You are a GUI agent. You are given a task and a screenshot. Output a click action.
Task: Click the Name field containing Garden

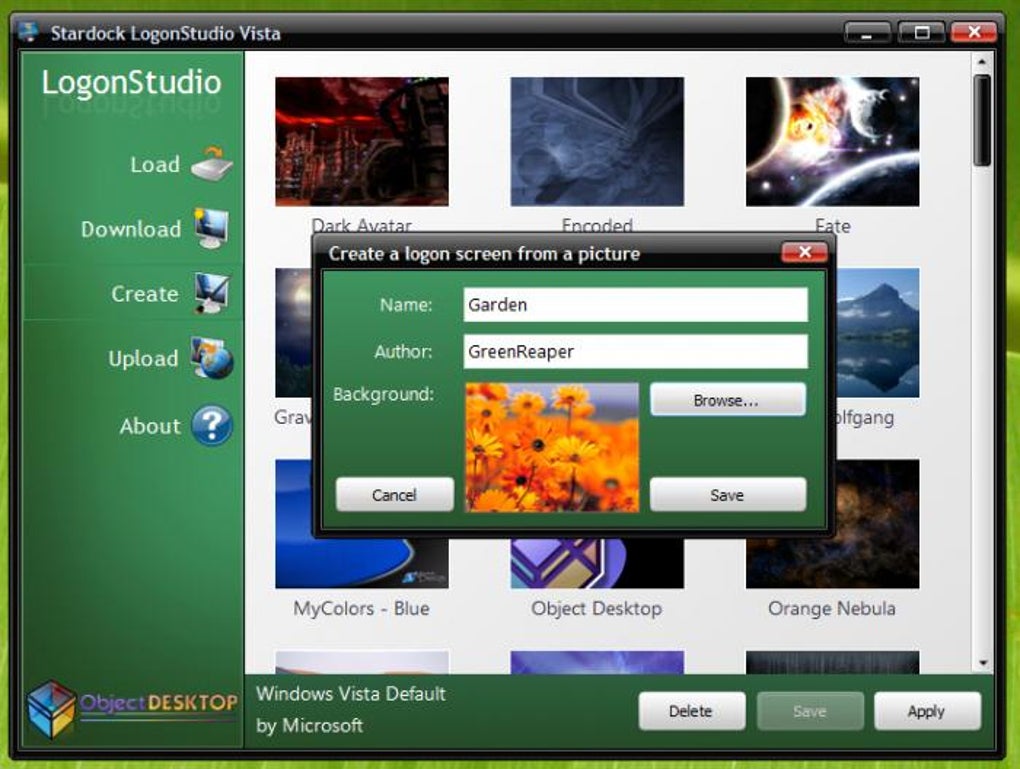[x=636, y=304]
